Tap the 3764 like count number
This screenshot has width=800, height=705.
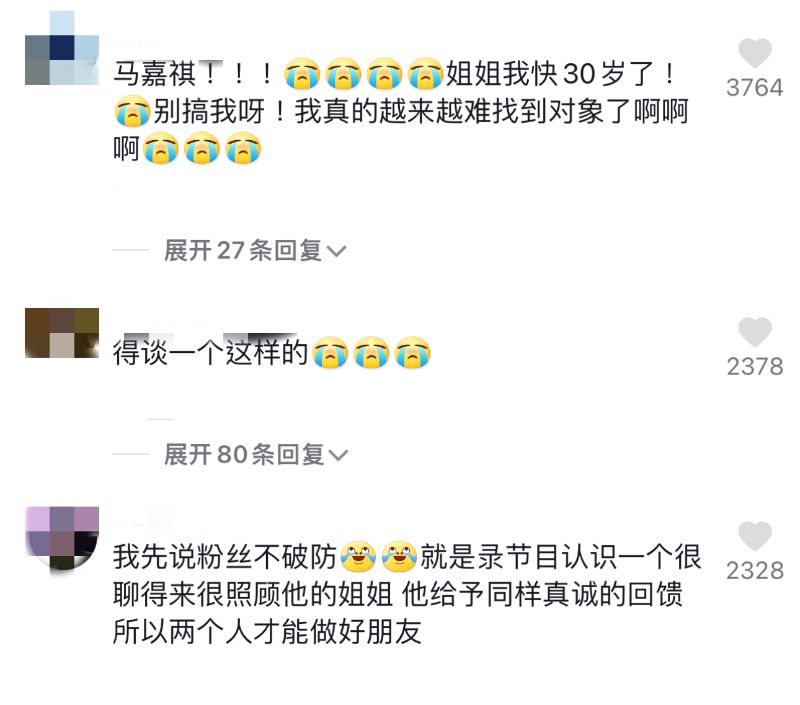[755, 88]
